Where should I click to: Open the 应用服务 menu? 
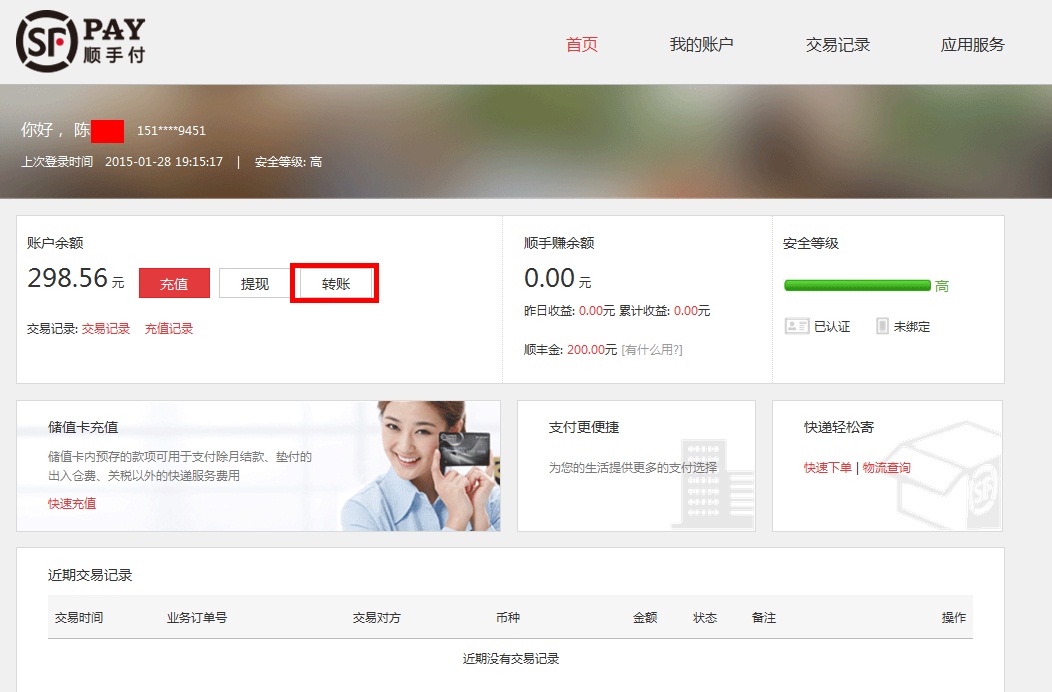(x=972, y=44)
